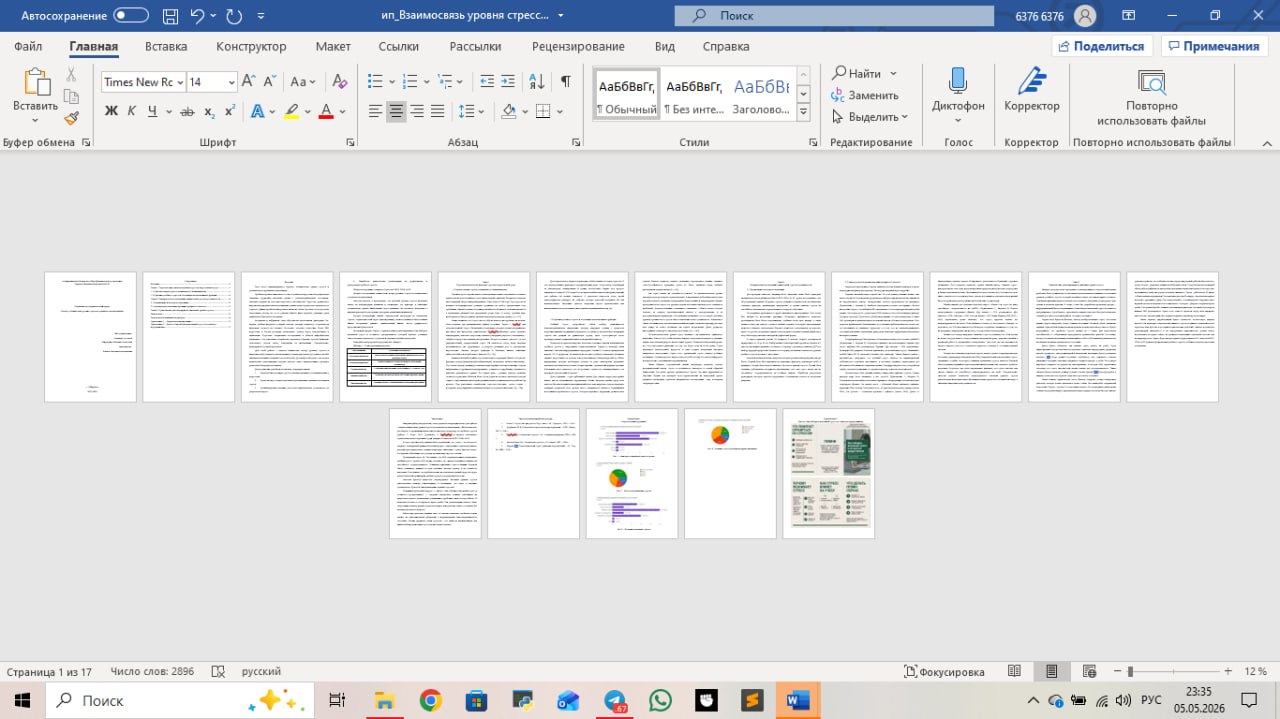Screen dimensions: 1280x719
Task: Click the Save floppy disk icon
Action: click(171, 16)
